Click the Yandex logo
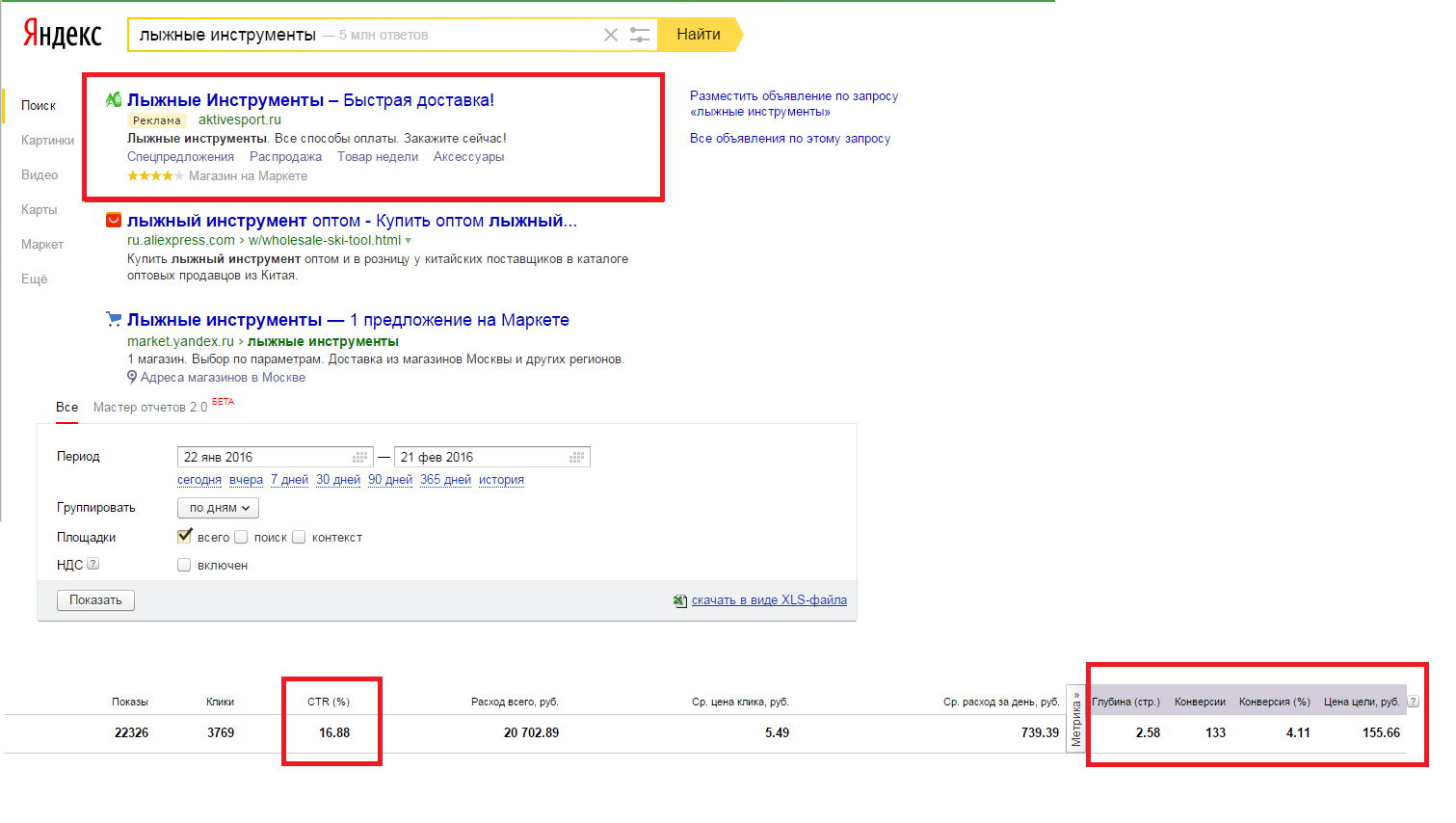This screenshot has height=823, width=1456. (x=62, y=34)
